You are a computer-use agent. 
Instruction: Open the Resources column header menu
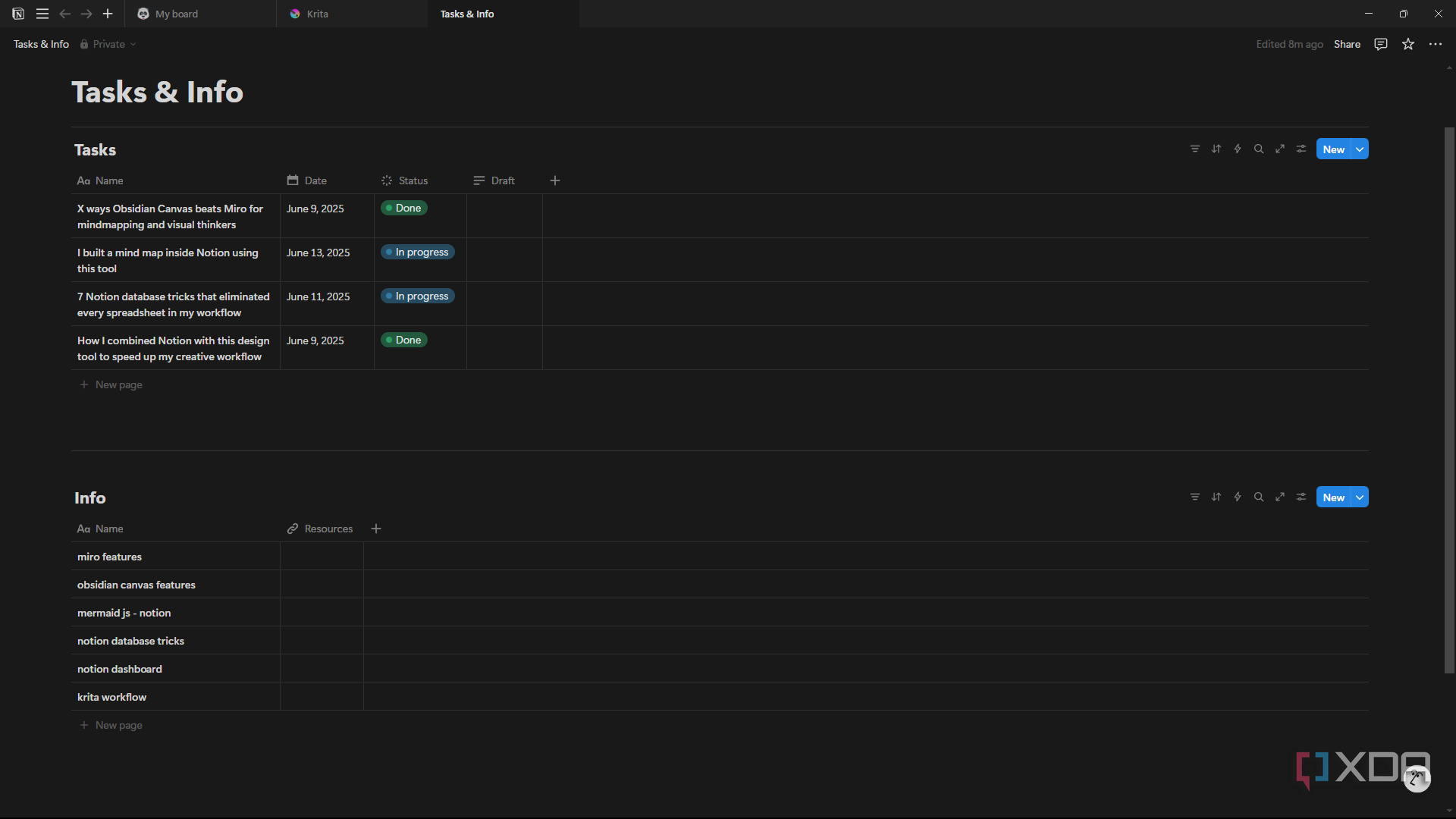321,529
